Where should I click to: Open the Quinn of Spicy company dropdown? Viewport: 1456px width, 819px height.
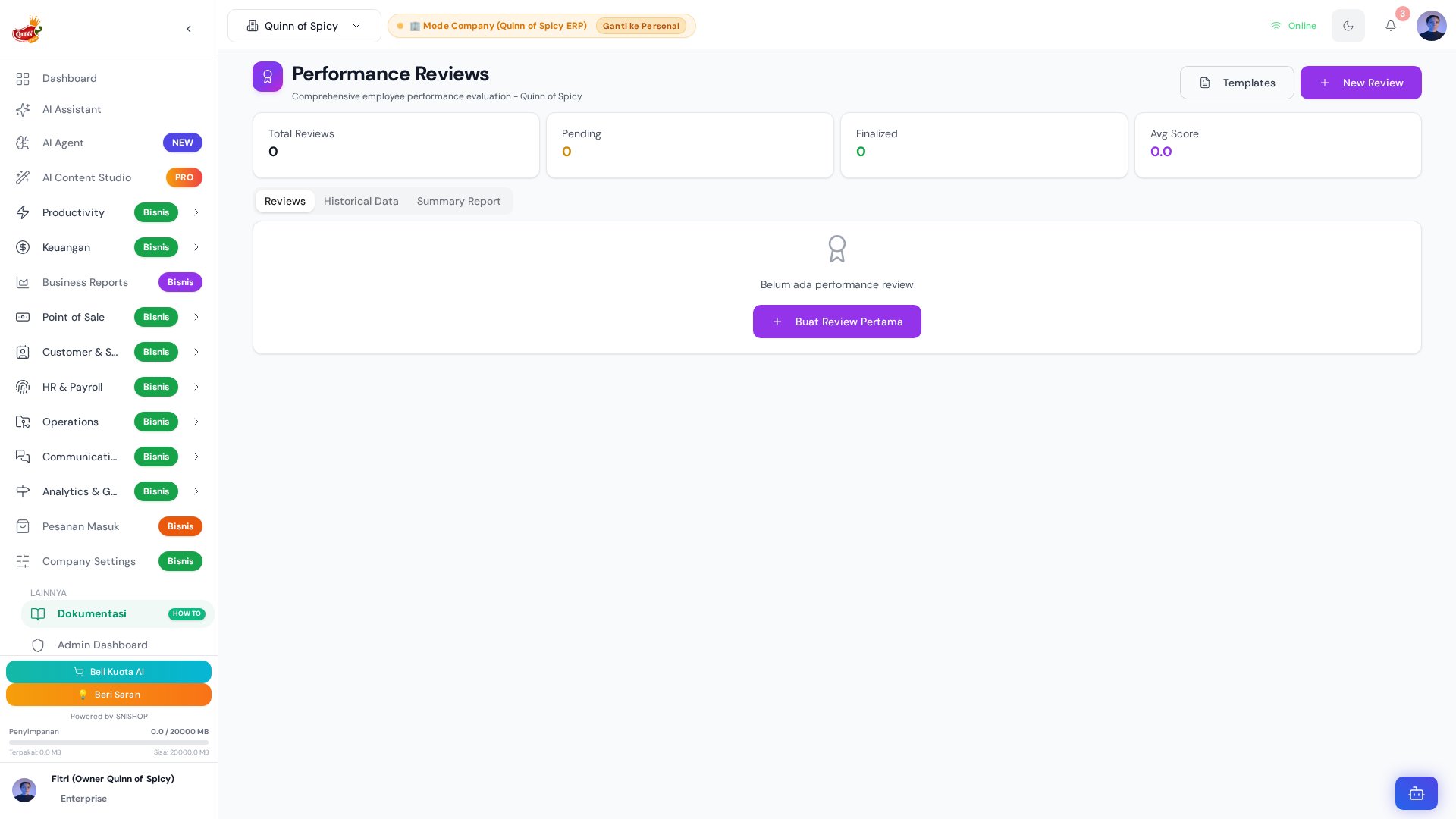click(304, 26)
